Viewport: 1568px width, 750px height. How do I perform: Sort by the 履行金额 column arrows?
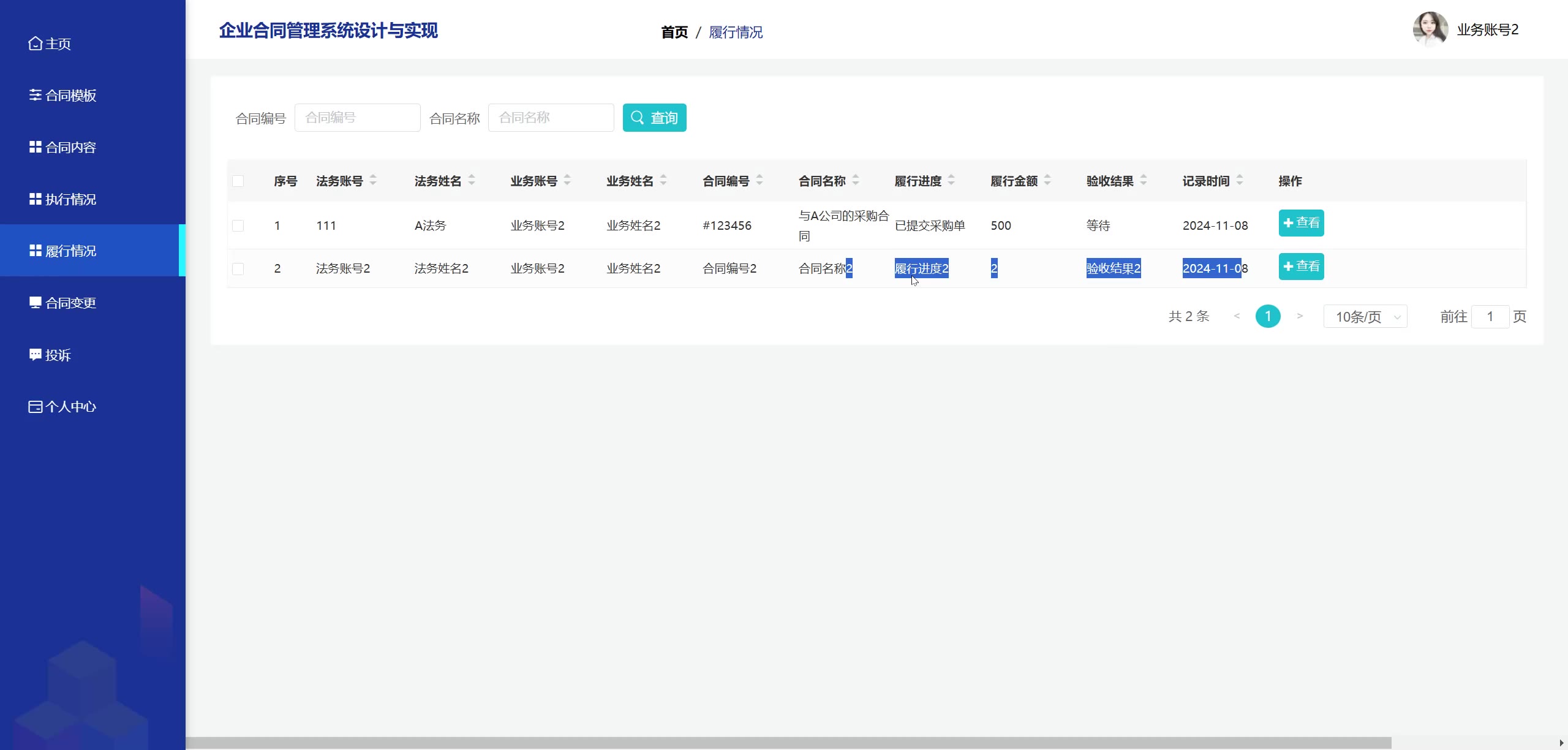click(x=1047, y=181)
